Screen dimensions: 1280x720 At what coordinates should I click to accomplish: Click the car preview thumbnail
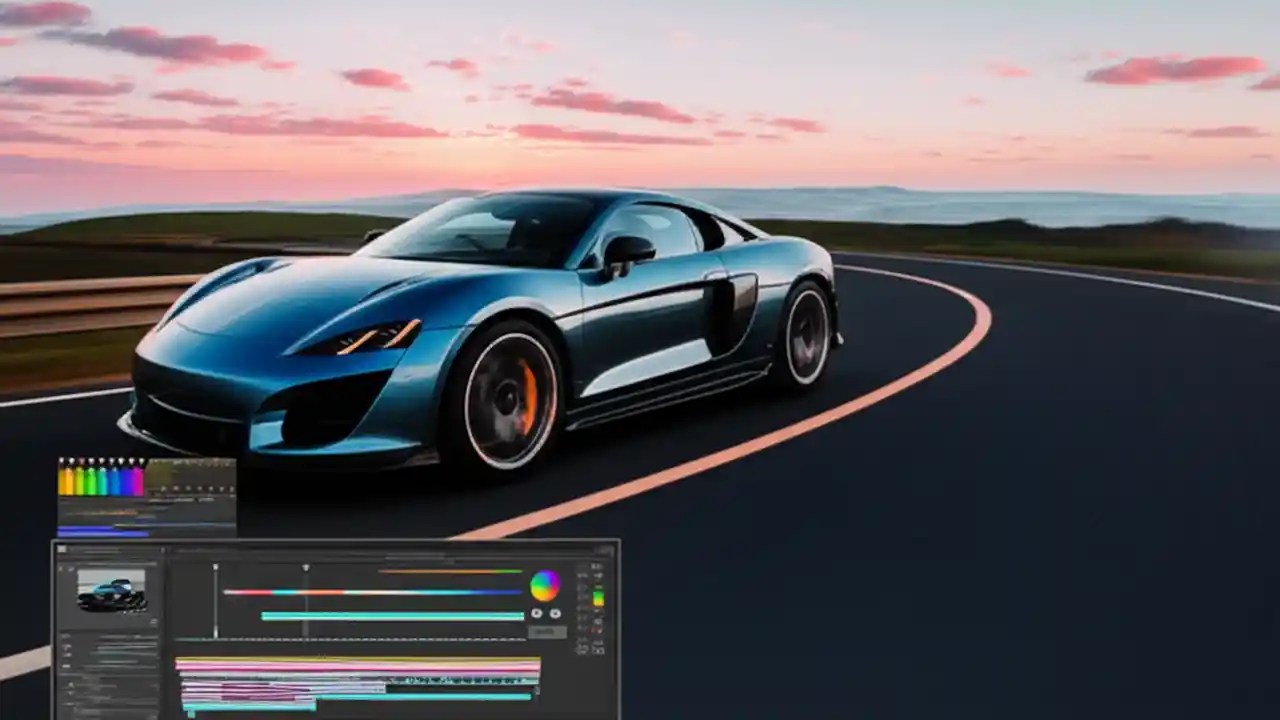[x=110, y=592]
